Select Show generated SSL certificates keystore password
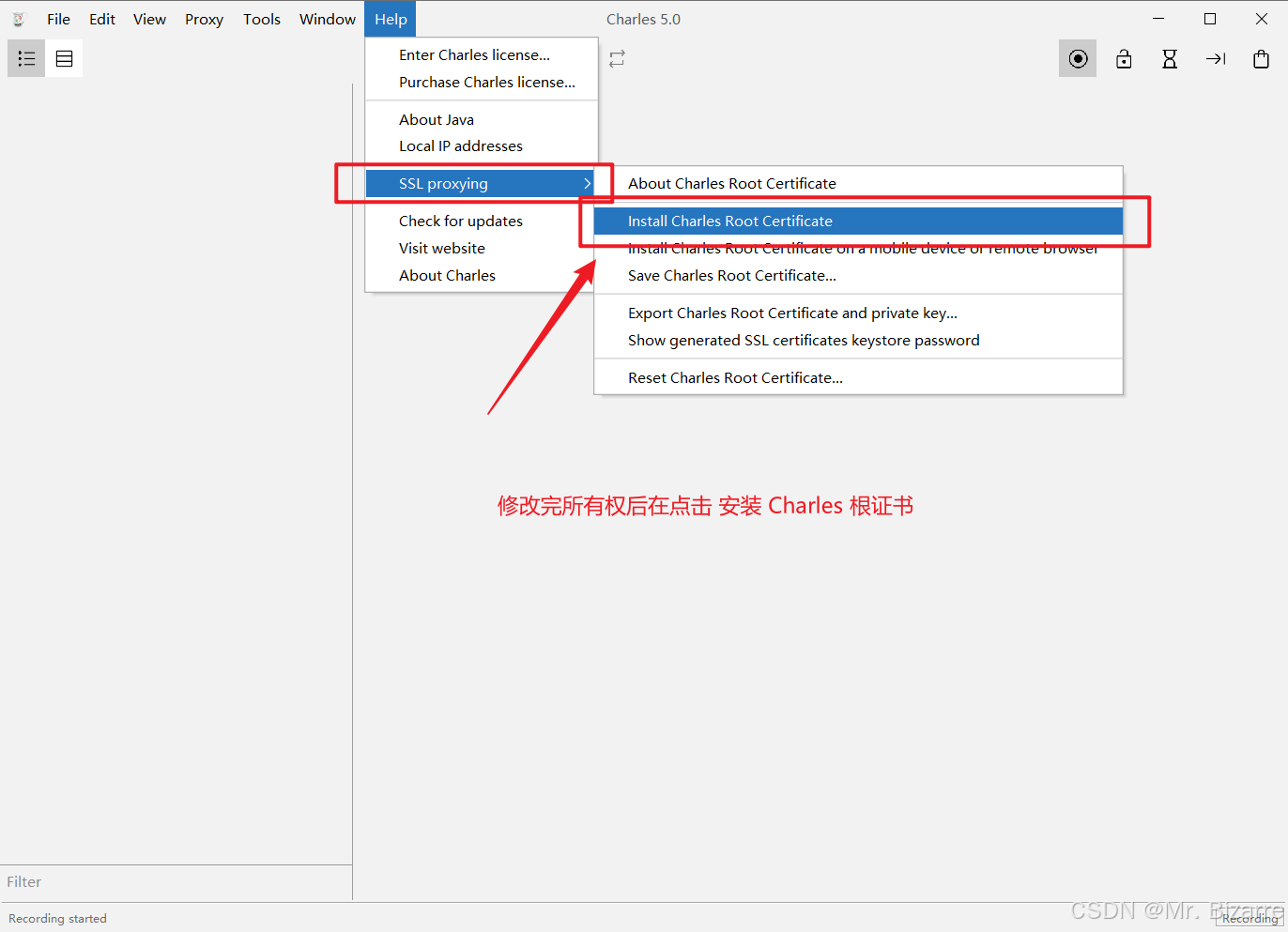The height and width of the screenshot is (932, 1288). (x=858, y=340)
